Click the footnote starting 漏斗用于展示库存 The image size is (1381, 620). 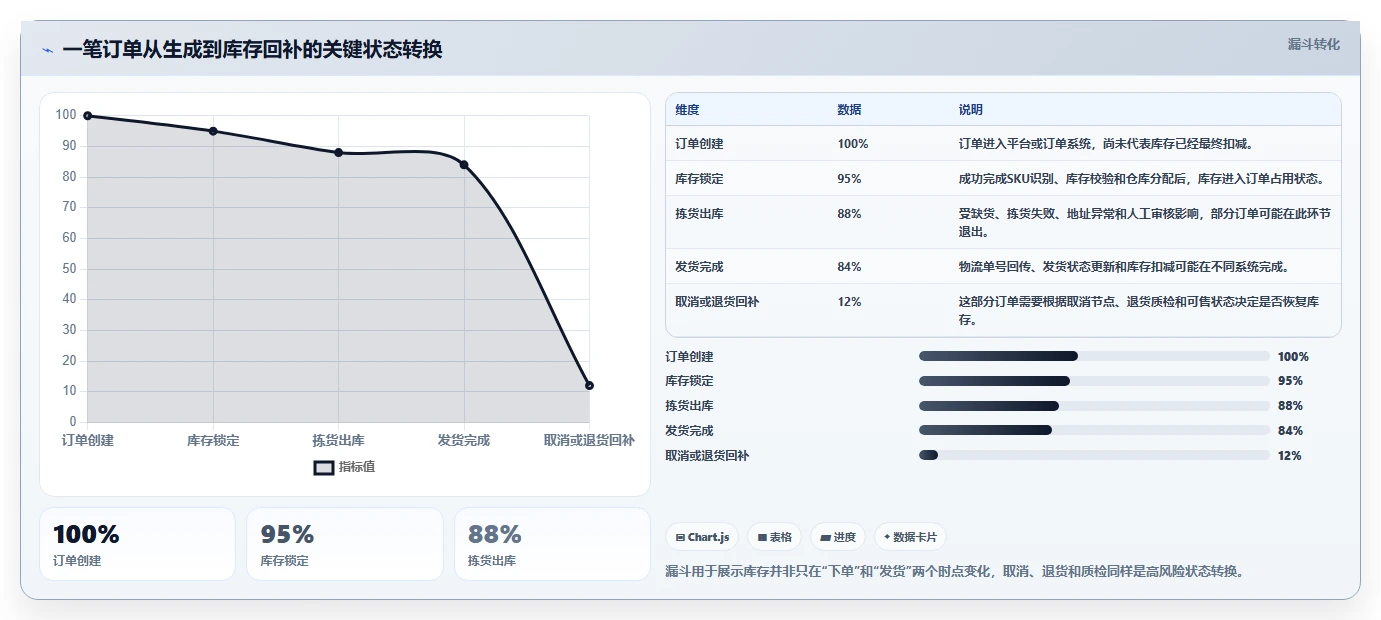[954, 571]
